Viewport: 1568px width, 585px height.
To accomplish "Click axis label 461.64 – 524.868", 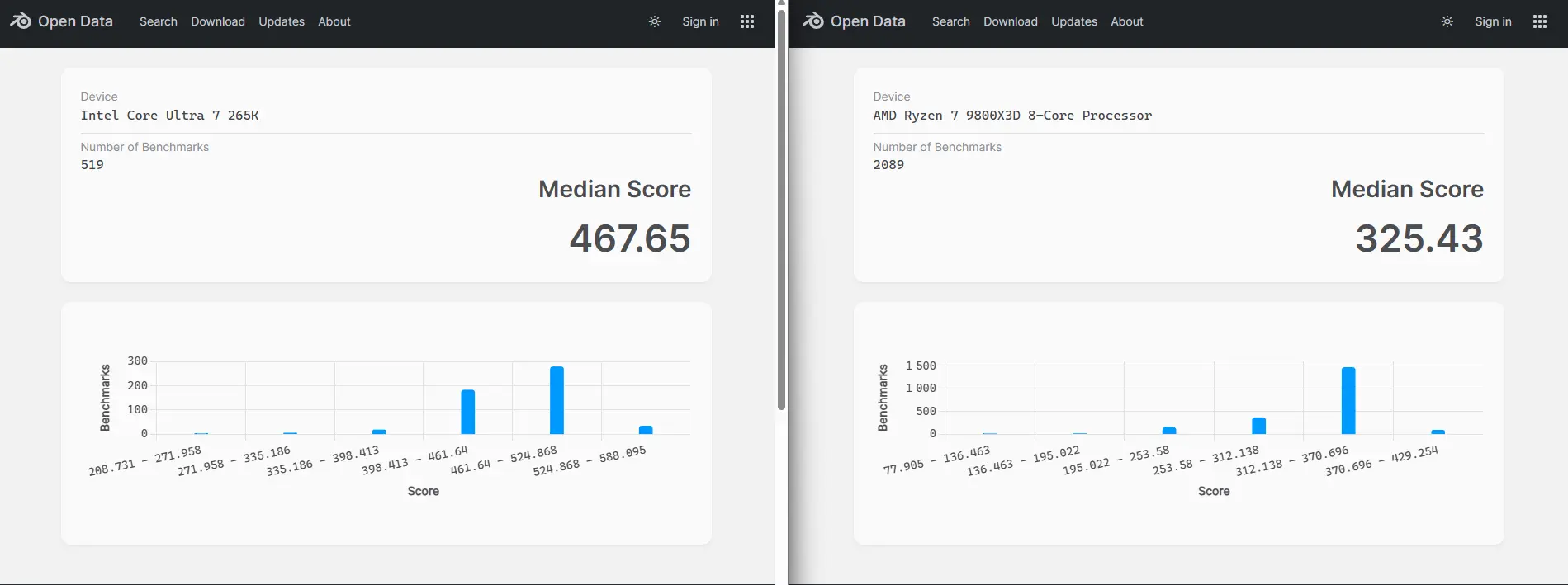I will click(504, 460).
